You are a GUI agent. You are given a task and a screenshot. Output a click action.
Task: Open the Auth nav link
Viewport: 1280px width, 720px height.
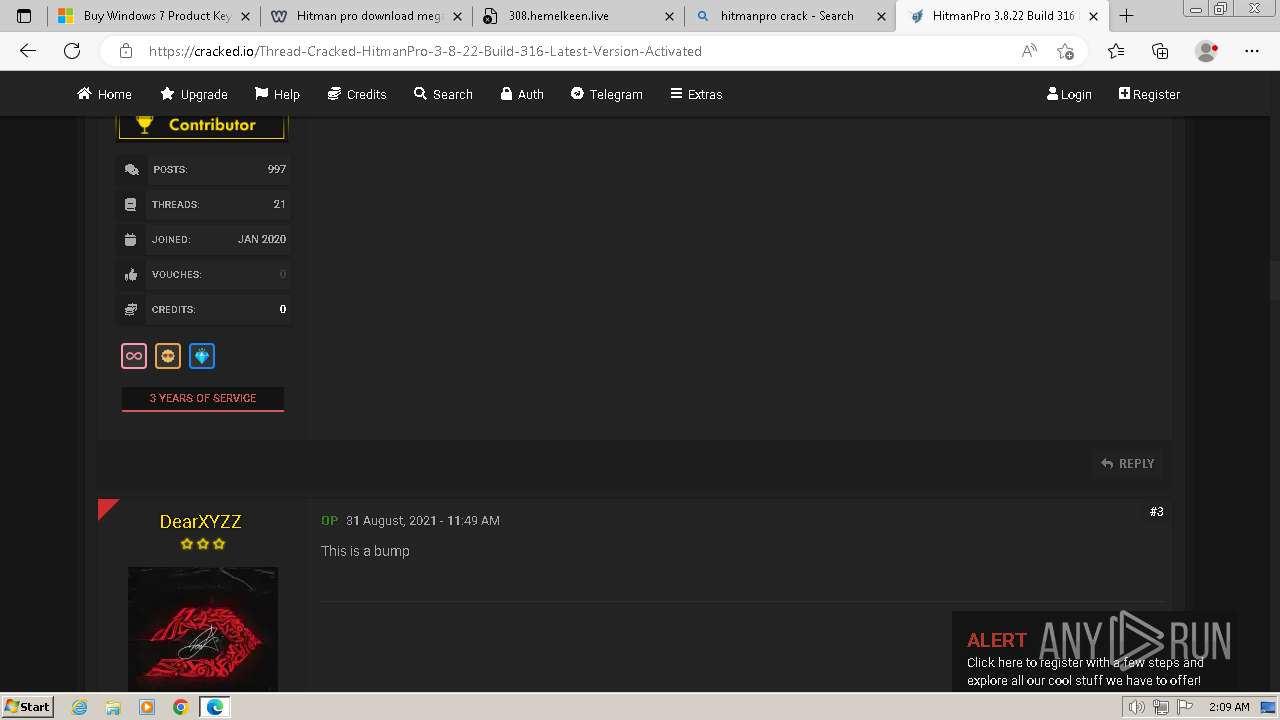(x=522, y=94)
